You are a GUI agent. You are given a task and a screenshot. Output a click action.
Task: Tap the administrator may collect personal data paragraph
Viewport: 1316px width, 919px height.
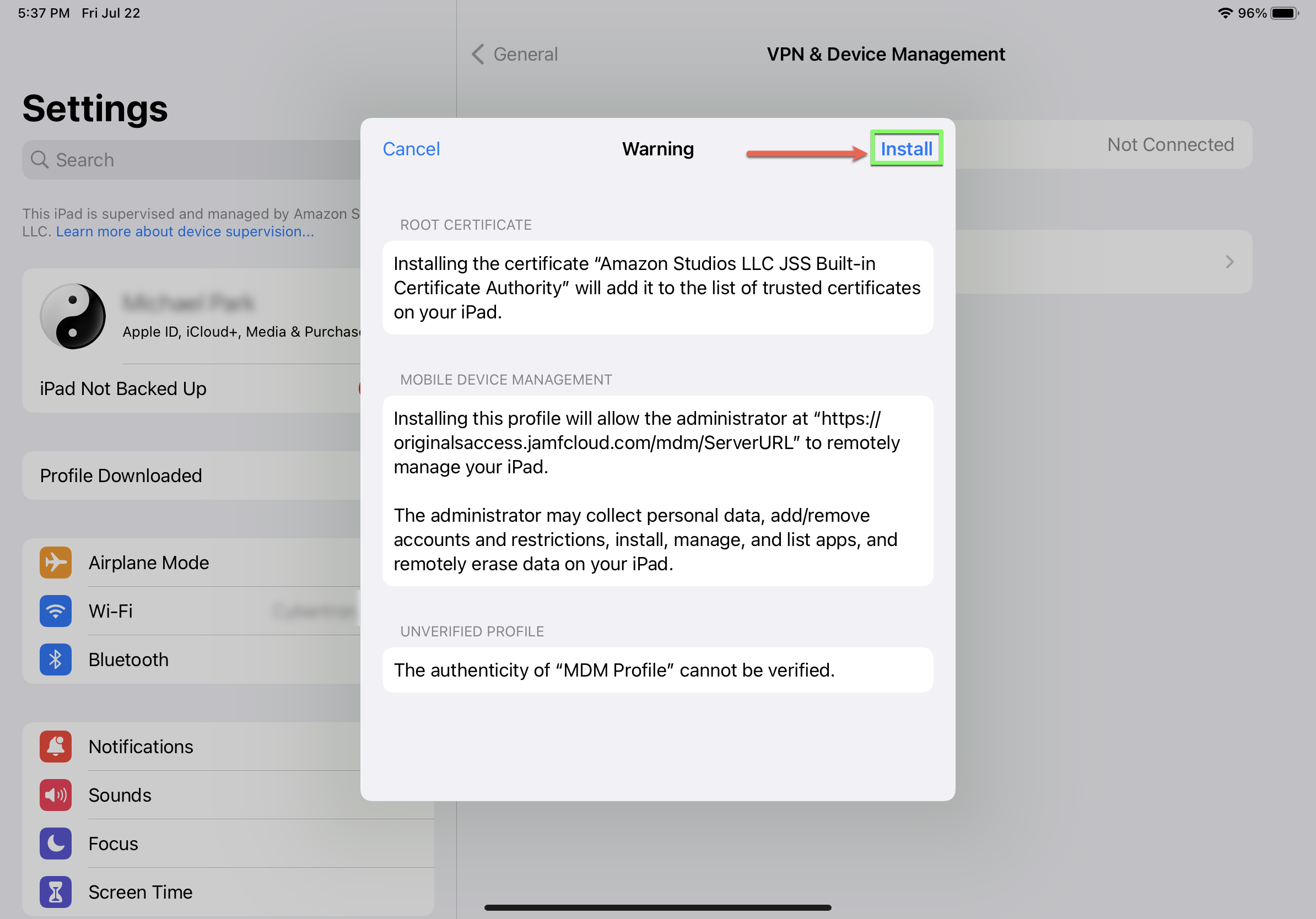coord(645,540)
